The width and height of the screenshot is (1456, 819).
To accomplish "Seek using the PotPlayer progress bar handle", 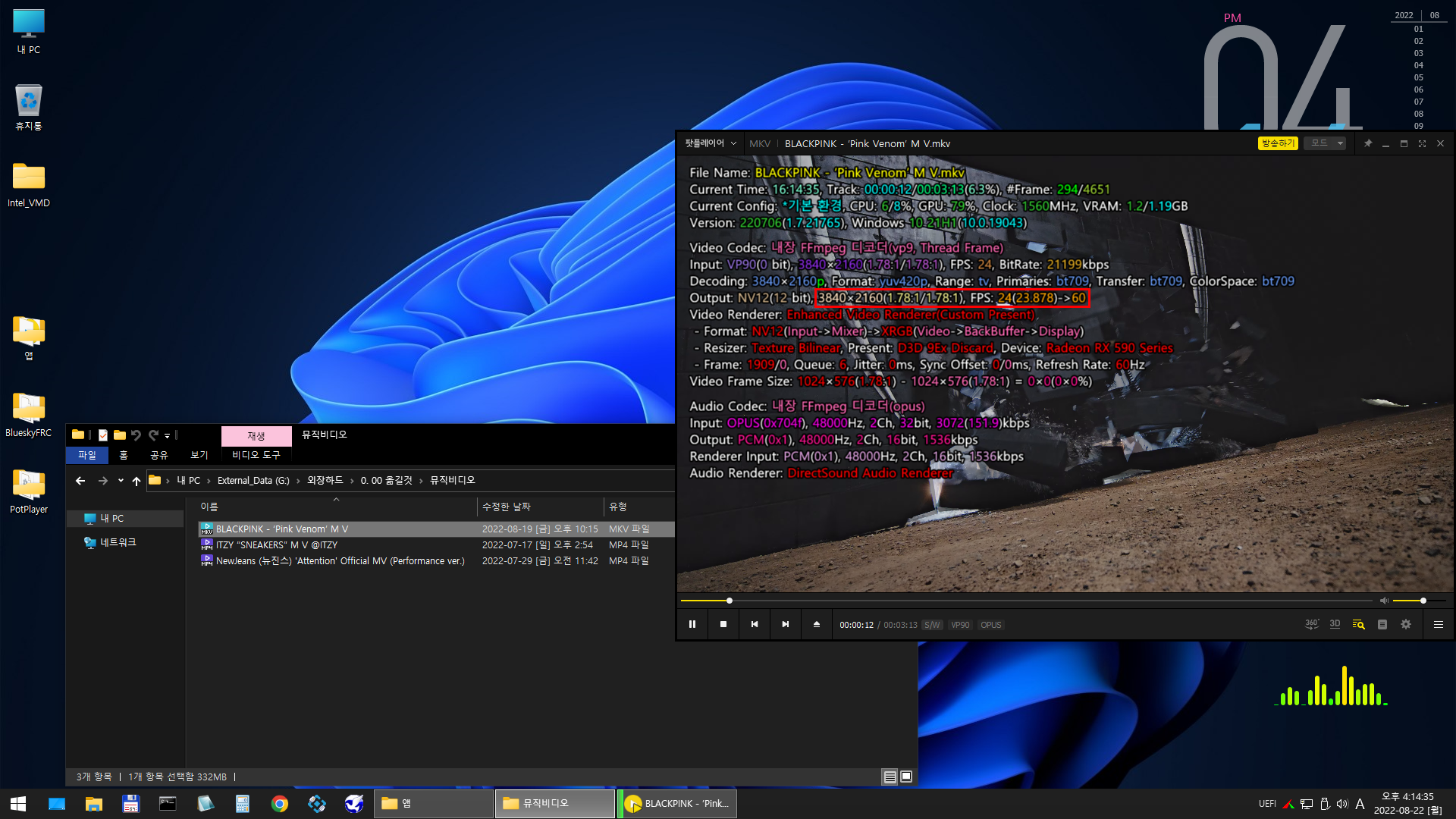I will click(730, 601).
